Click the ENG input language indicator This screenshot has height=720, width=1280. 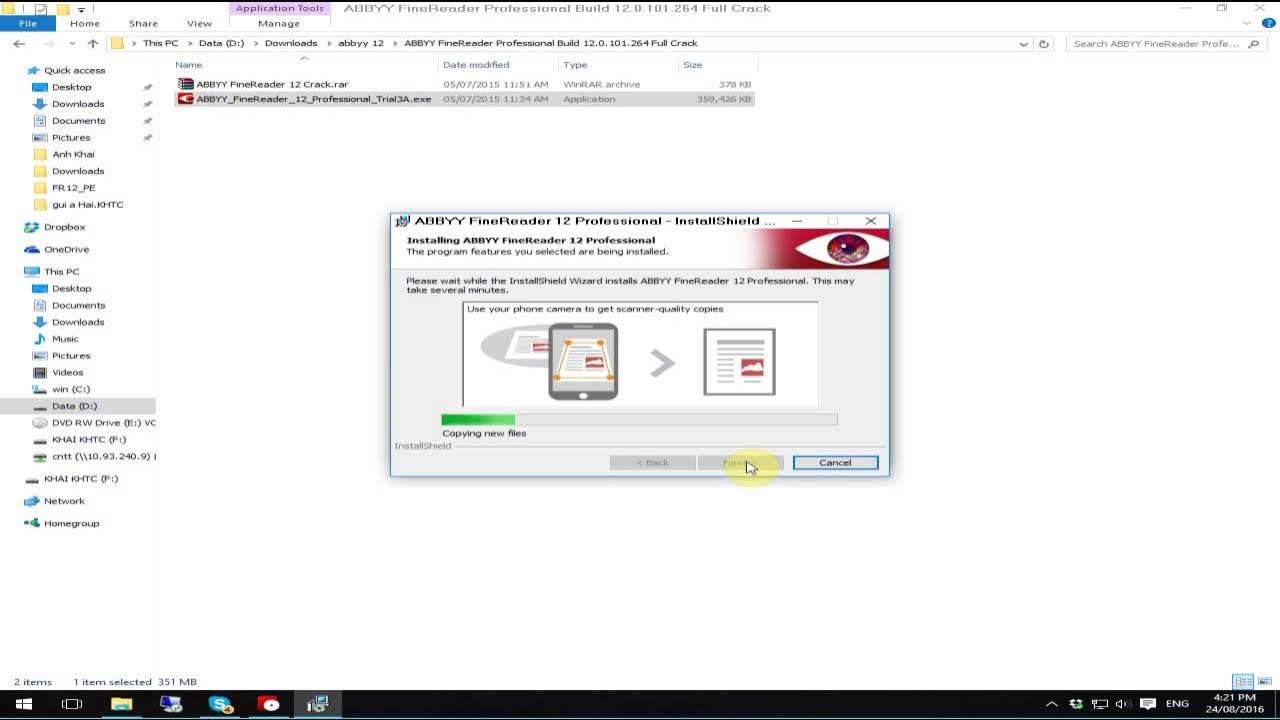pyautogui.click(x=1177, y=705)
